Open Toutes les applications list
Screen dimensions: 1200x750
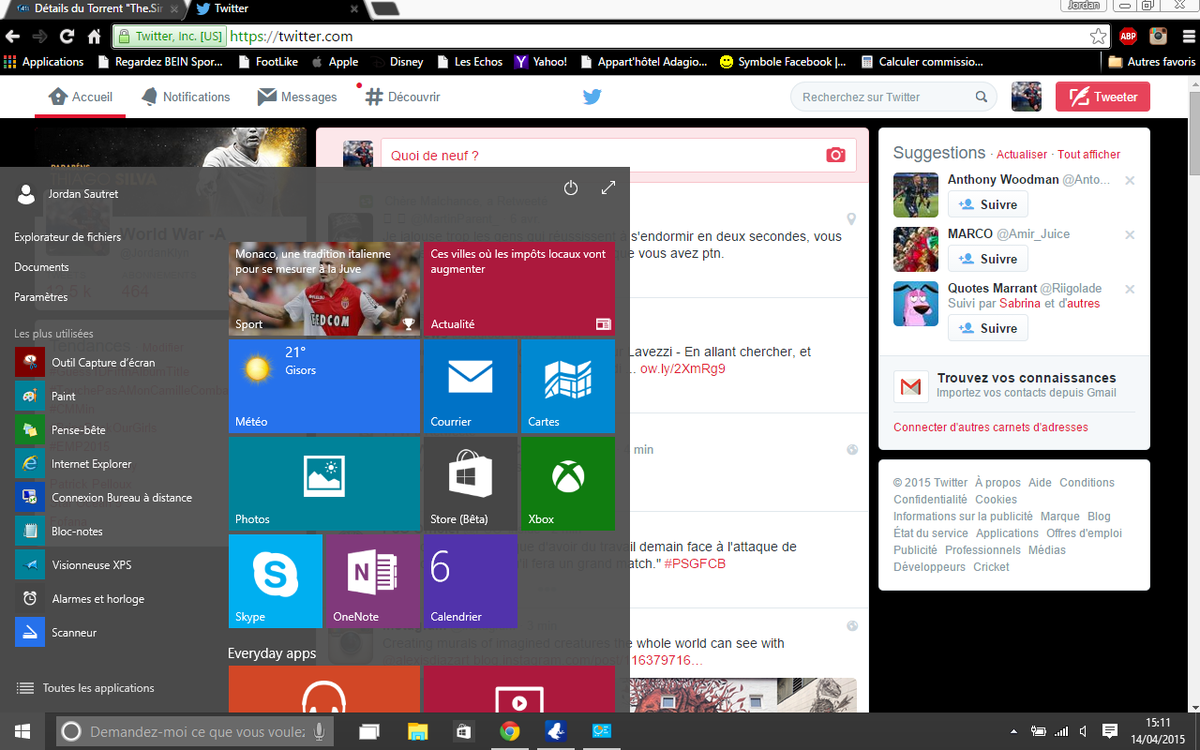pos(86,688)
